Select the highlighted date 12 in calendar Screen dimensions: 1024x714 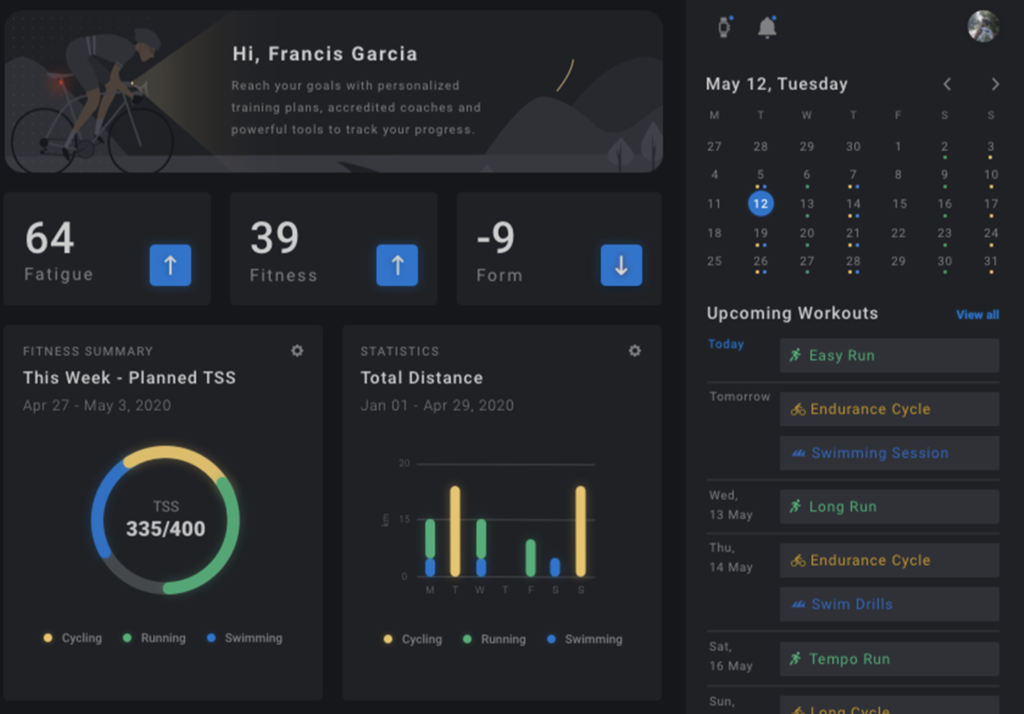coord(761,204)
